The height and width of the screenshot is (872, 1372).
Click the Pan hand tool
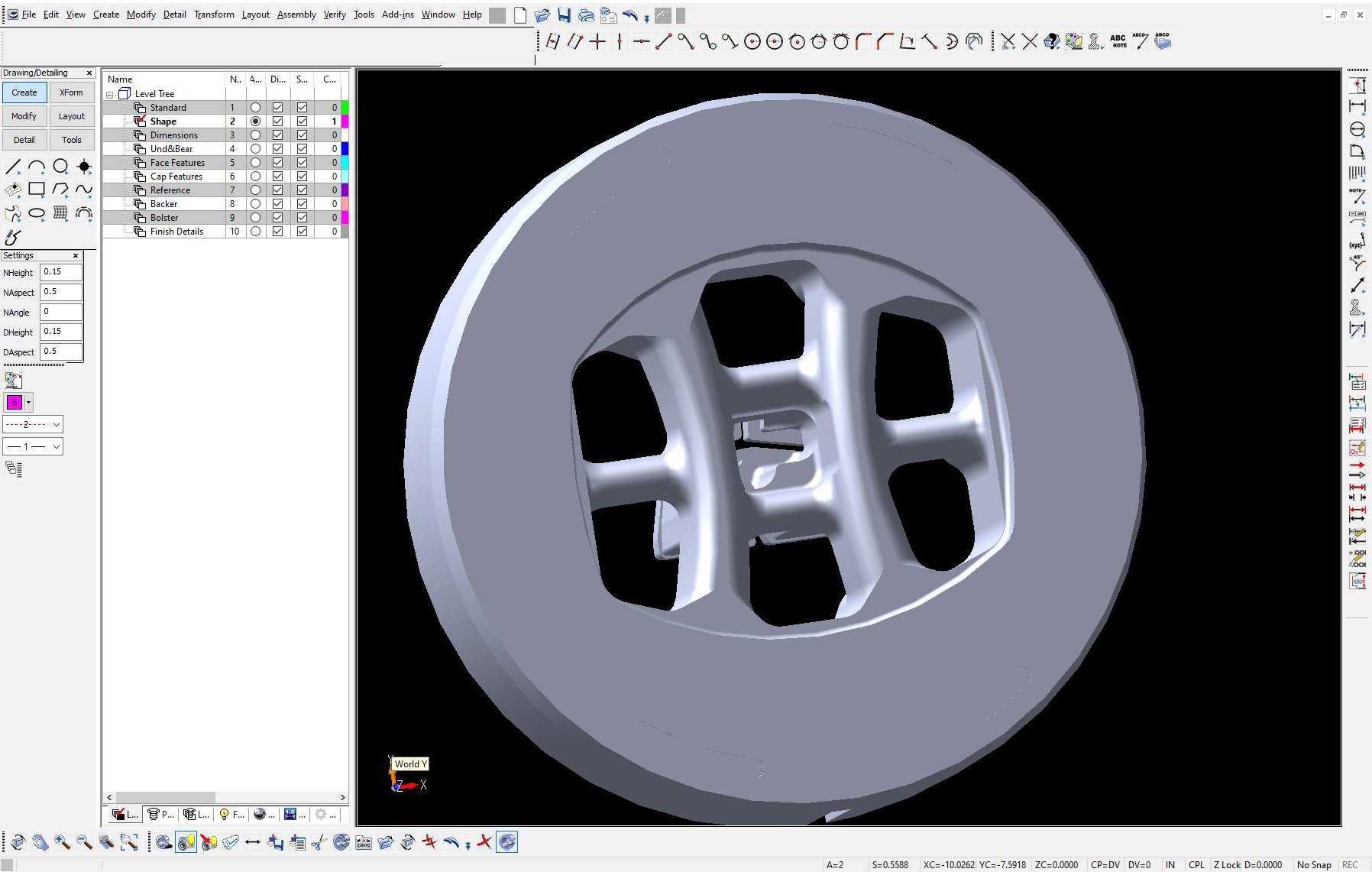[x=40, y=842]
